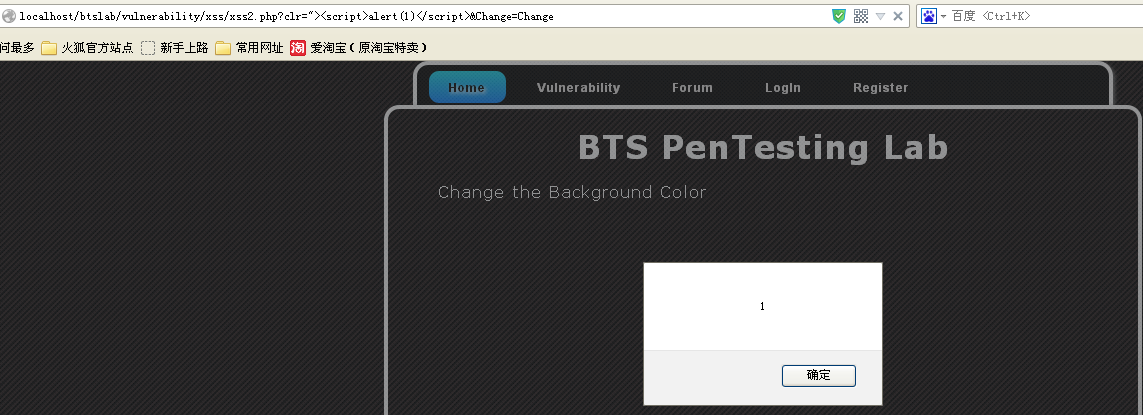Open the Register navigation item
The height and width of the screenshot is (415, 1143).
tap(881, 88)
